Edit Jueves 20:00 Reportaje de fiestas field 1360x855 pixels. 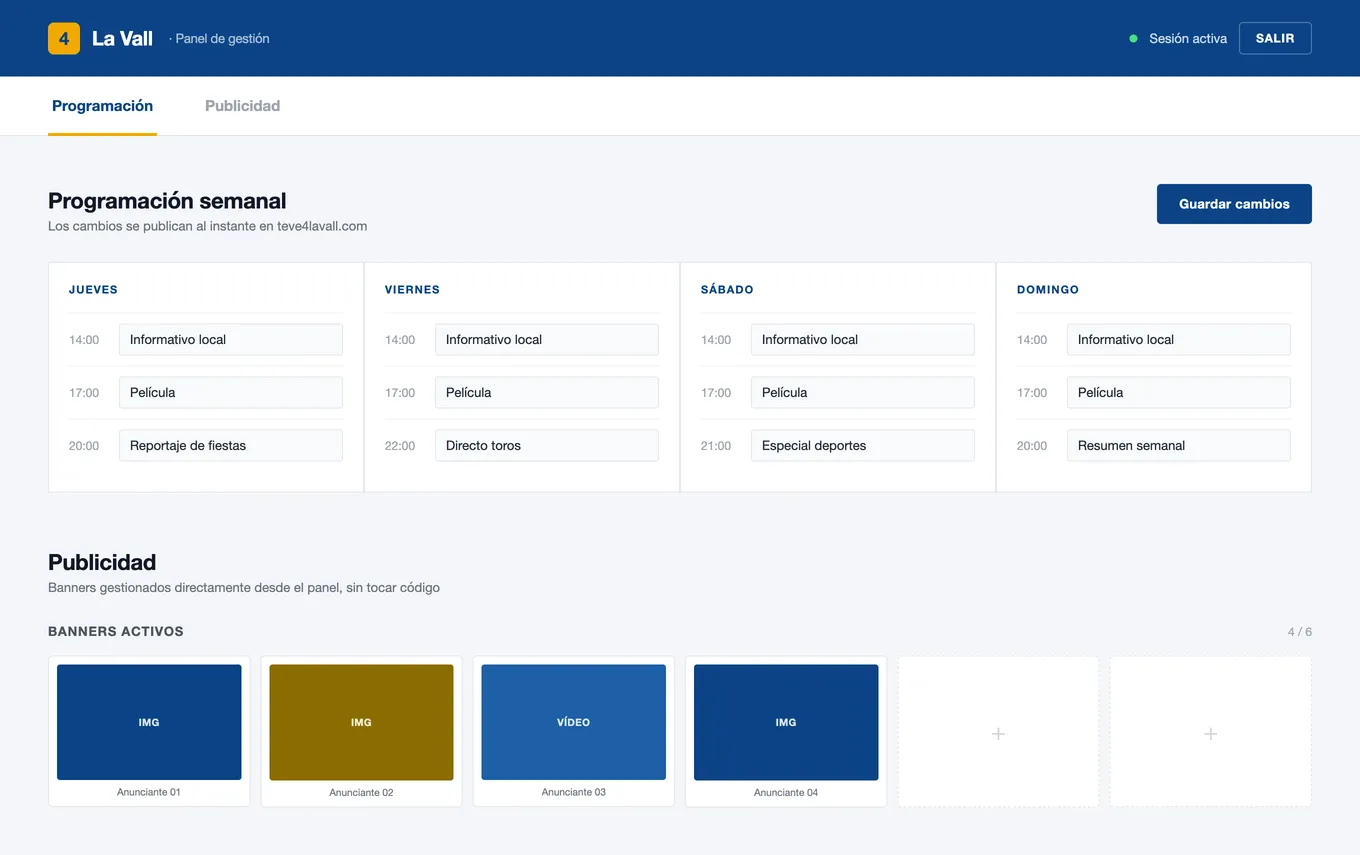231,446
